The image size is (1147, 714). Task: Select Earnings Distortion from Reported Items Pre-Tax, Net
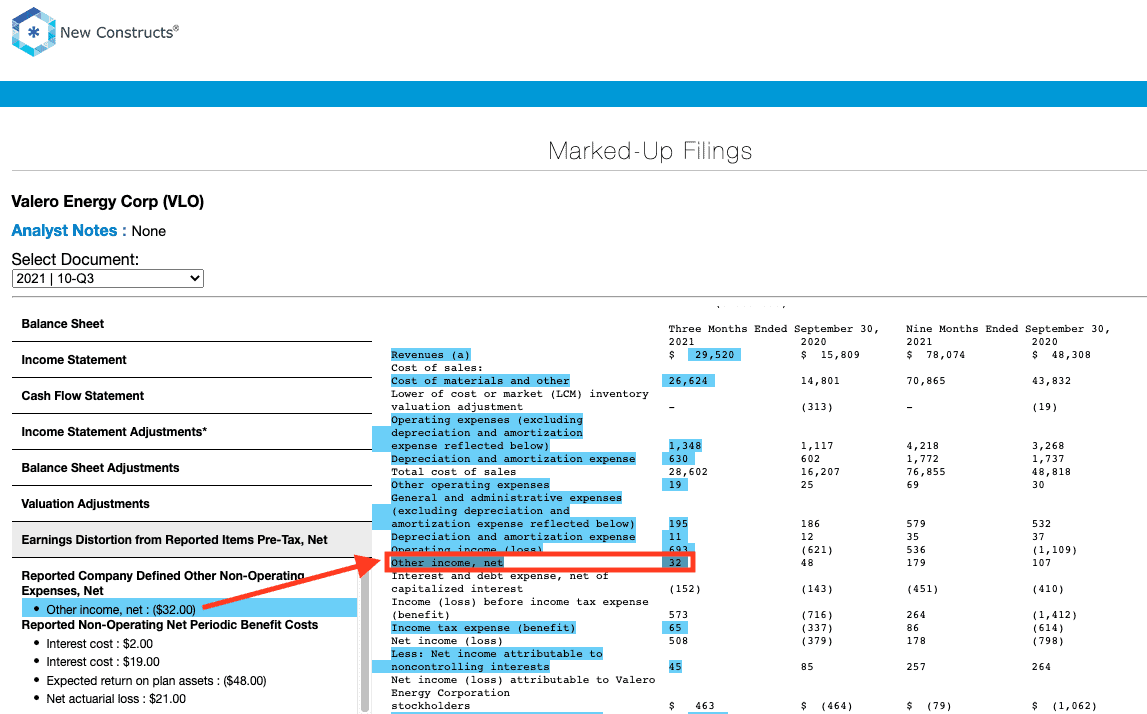(192, 540)
